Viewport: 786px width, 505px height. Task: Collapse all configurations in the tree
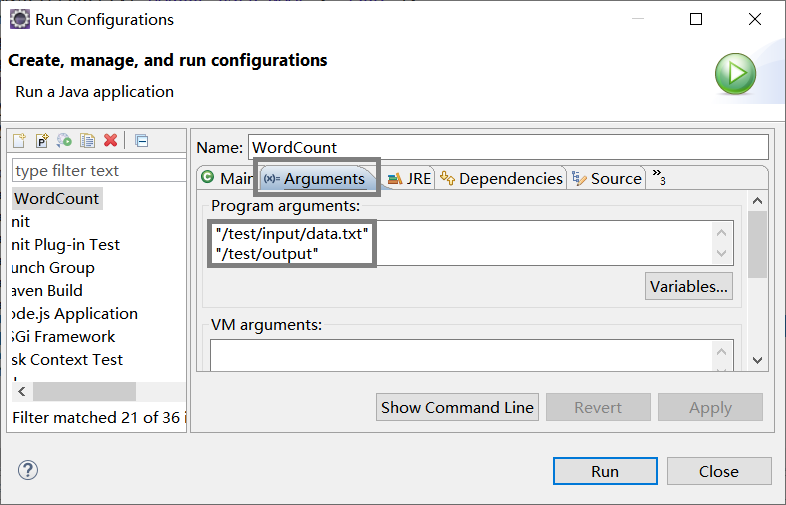pyautogui.click(x=141, y=141)
